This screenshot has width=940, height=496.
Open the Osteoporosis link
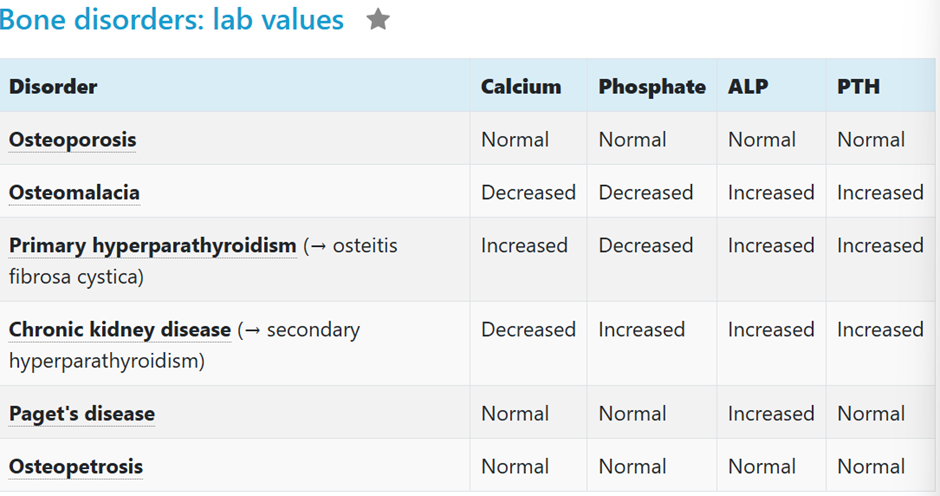[x=72, y=140]
